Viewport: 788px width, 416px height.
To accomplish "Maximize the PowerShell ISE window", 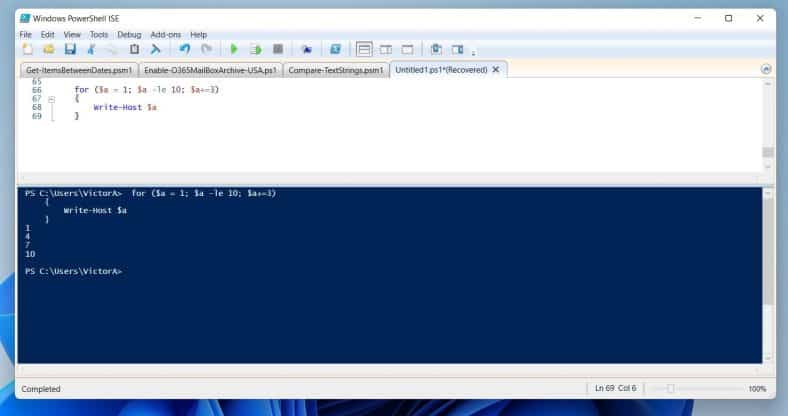I will [x=729, y=19].
